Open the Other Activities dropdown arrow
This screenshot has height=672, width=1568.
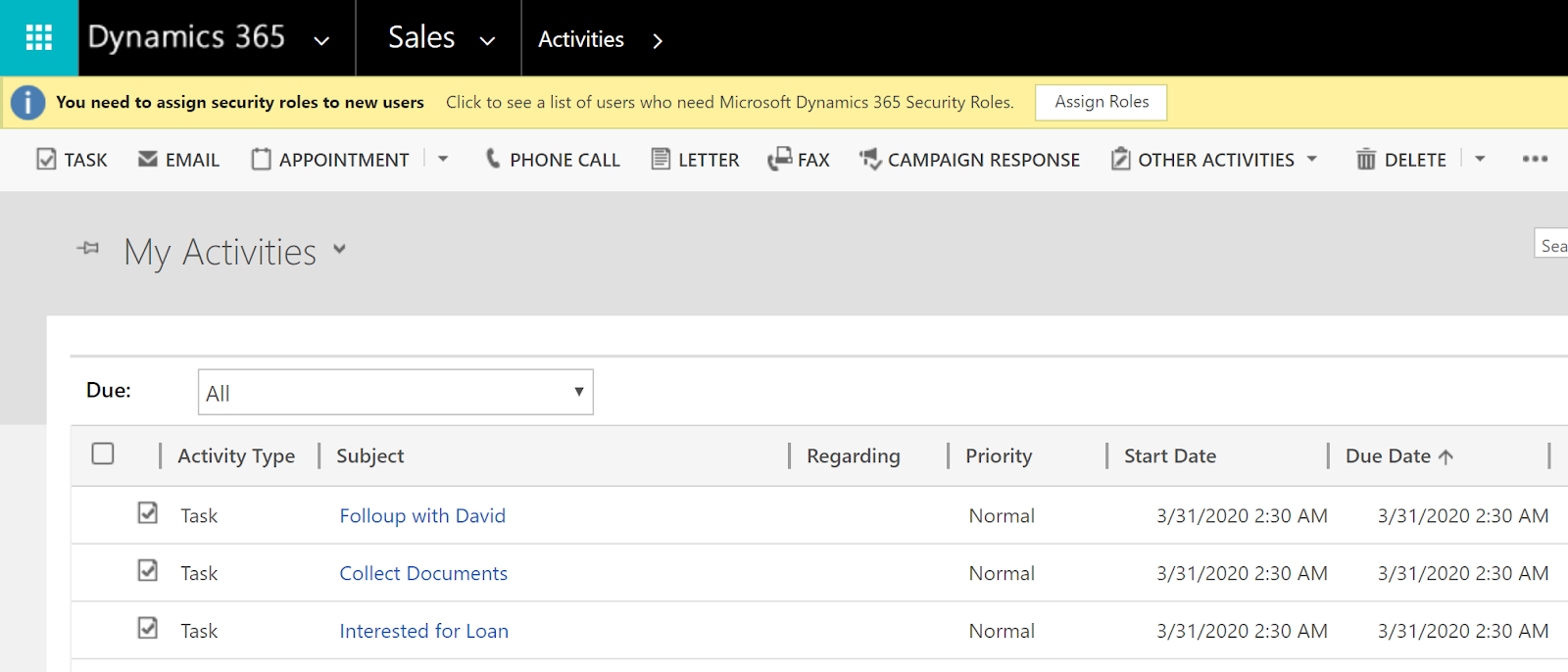pyautogui.click(x=1312, y=159)
